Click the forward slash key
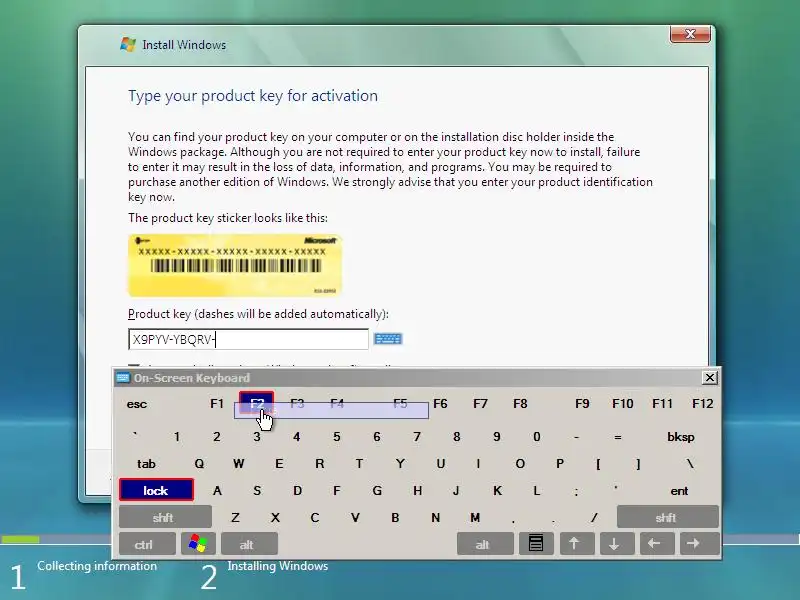The width and height of the screenshot is (800, 600). (594, 517)
